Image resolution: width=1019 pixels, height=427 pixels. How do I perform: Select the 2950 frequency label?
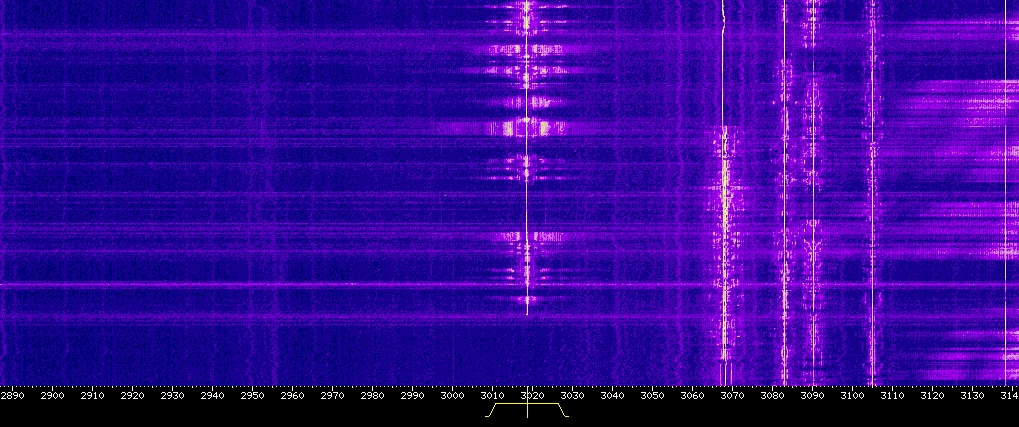point(252,395)
